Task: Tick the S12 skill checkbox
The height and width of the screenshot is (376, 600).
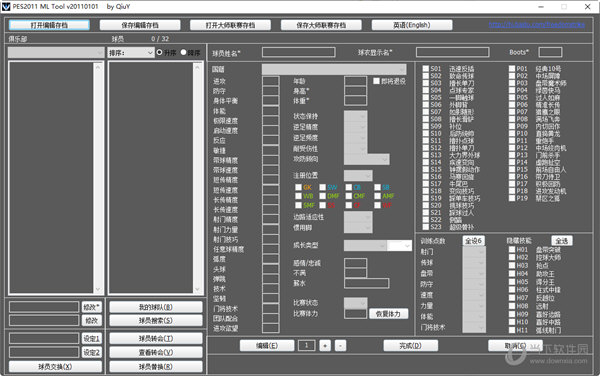Action: pyautogui.click(x=426, y=148)
